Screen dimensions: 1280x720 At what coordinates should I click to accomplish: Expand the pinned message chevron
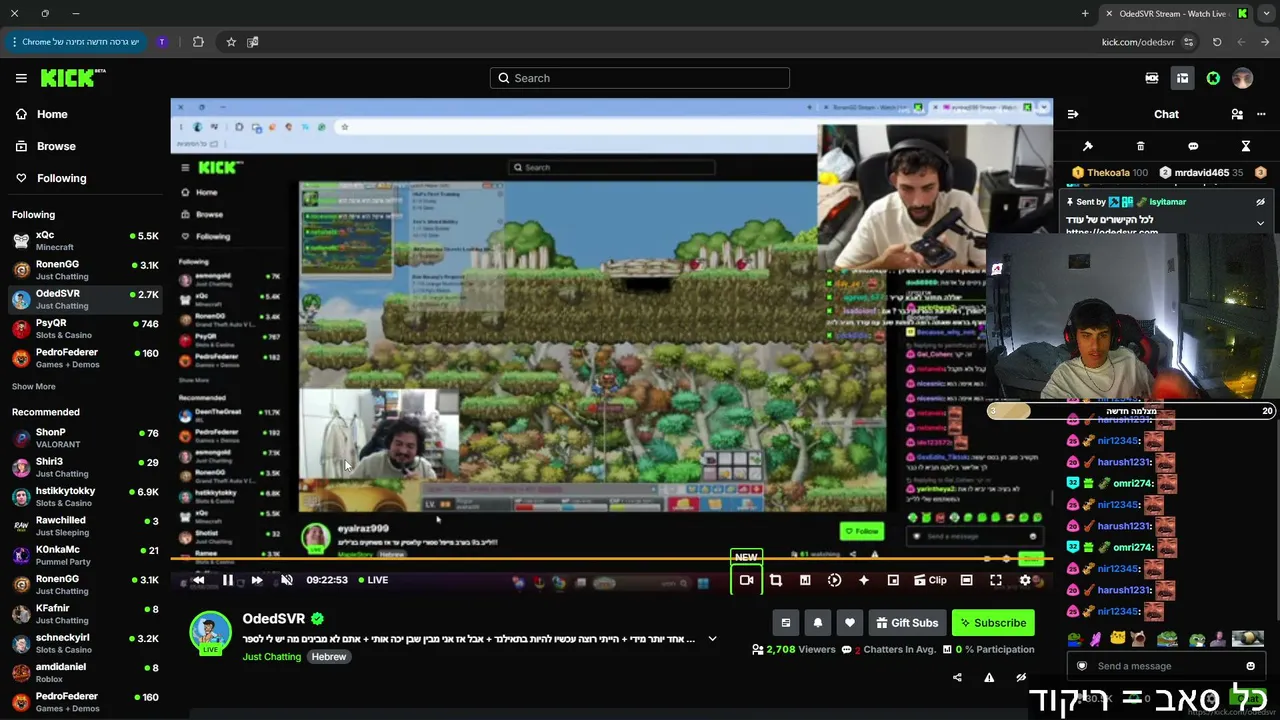click(x=1261, y=223)
